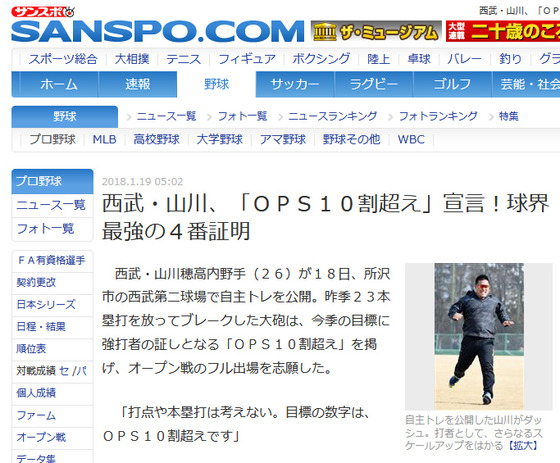Viewport: 560px width, 463px height.
Task: Click the article headline 西武・山川 OPS10割超え
Action: click(x=325, y=217)
